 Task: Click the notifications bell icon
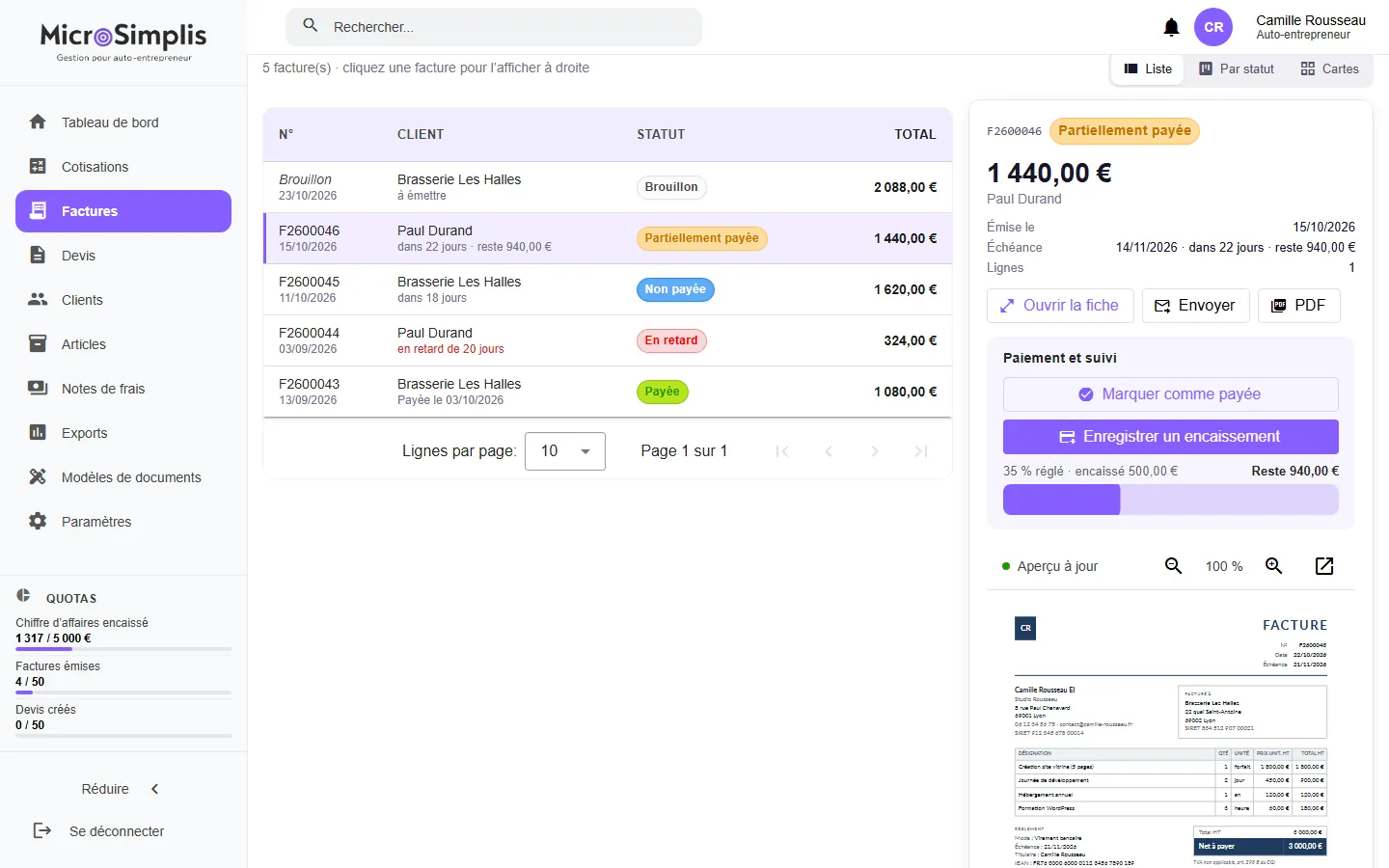coord(1171,27)
